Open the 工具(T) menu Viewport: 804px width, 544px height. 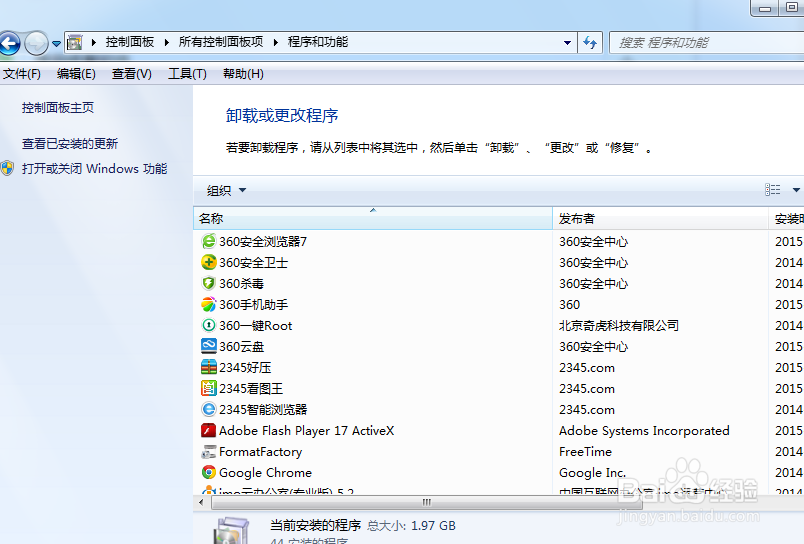coord(187,74)
